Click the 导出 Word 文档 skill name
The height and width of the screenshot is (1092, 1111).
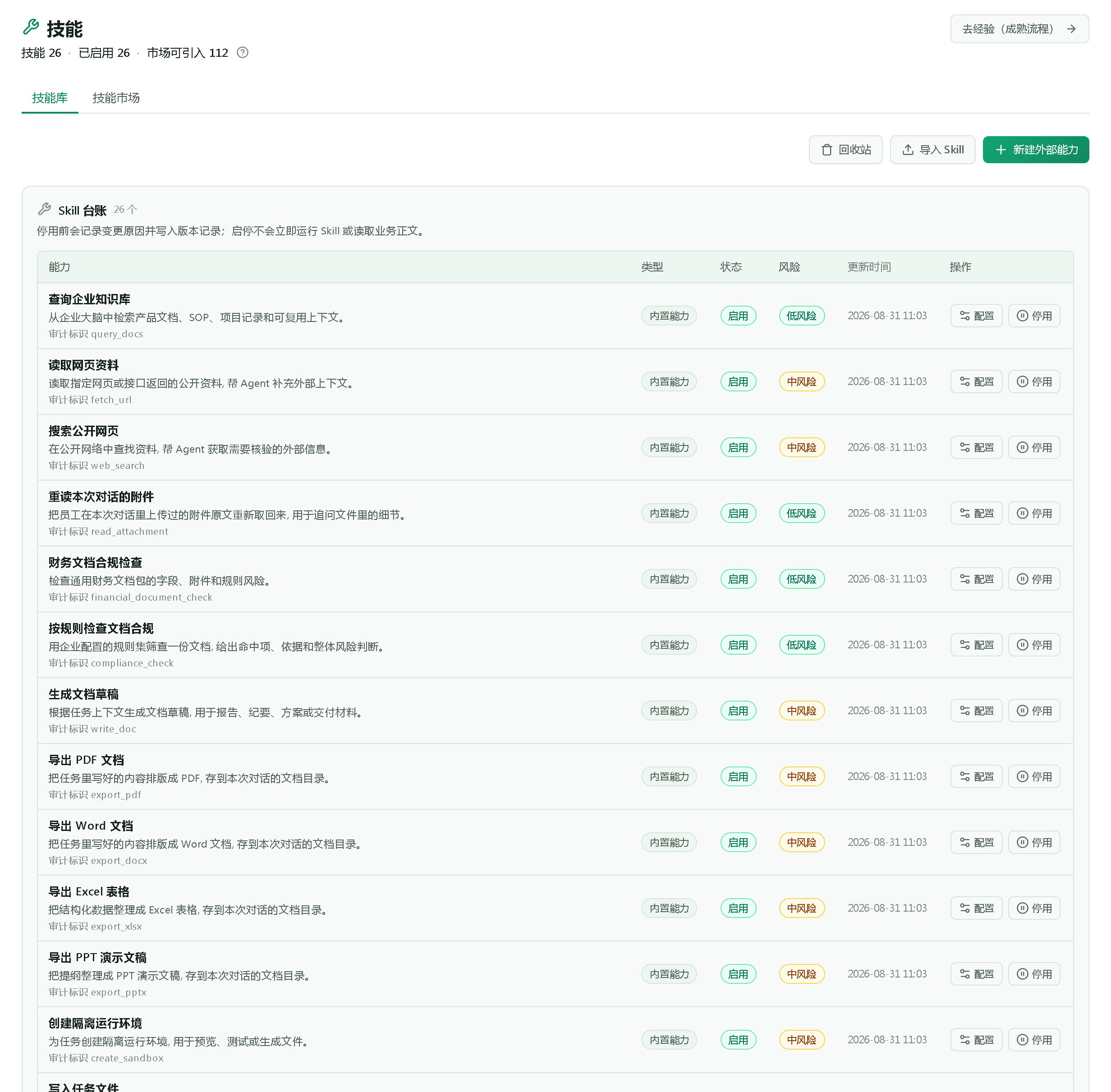point(91,826)
